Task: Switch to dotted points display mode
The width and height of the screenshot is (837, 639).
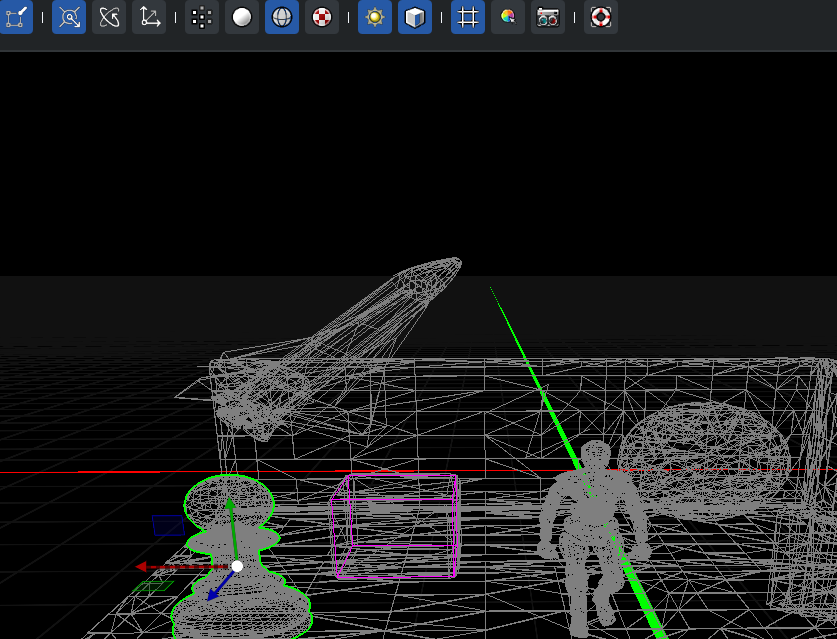Action: coord(202,17)
